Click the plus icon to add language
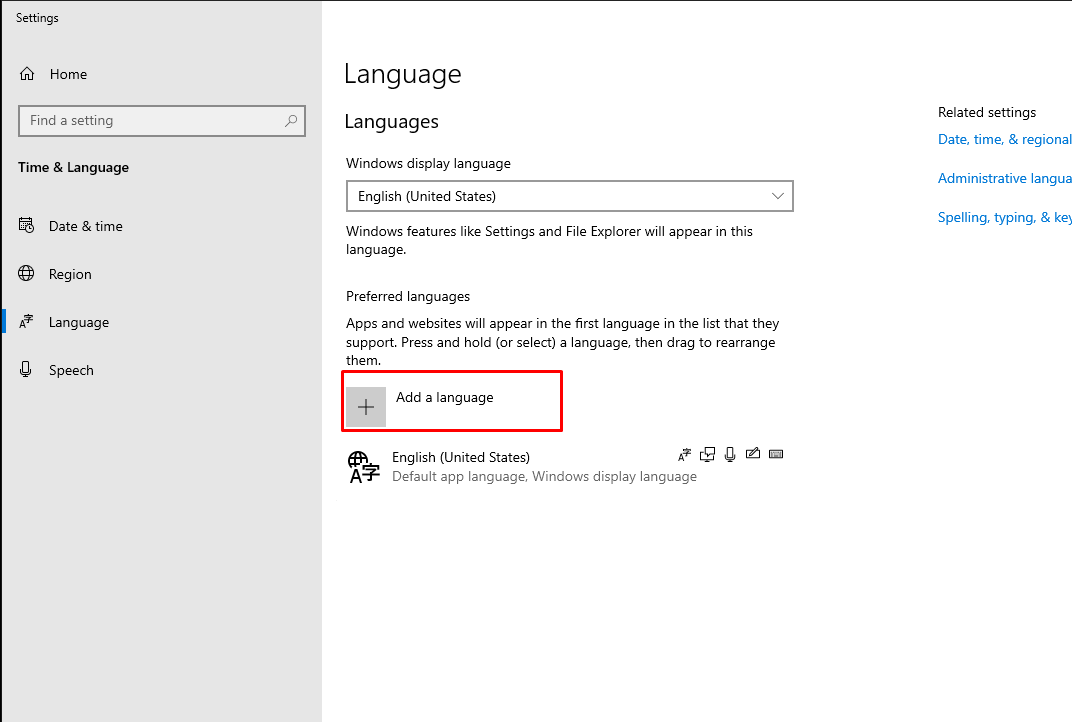Screen dimensions: 1072x722 pyautogui.click(x=366, y=407)
